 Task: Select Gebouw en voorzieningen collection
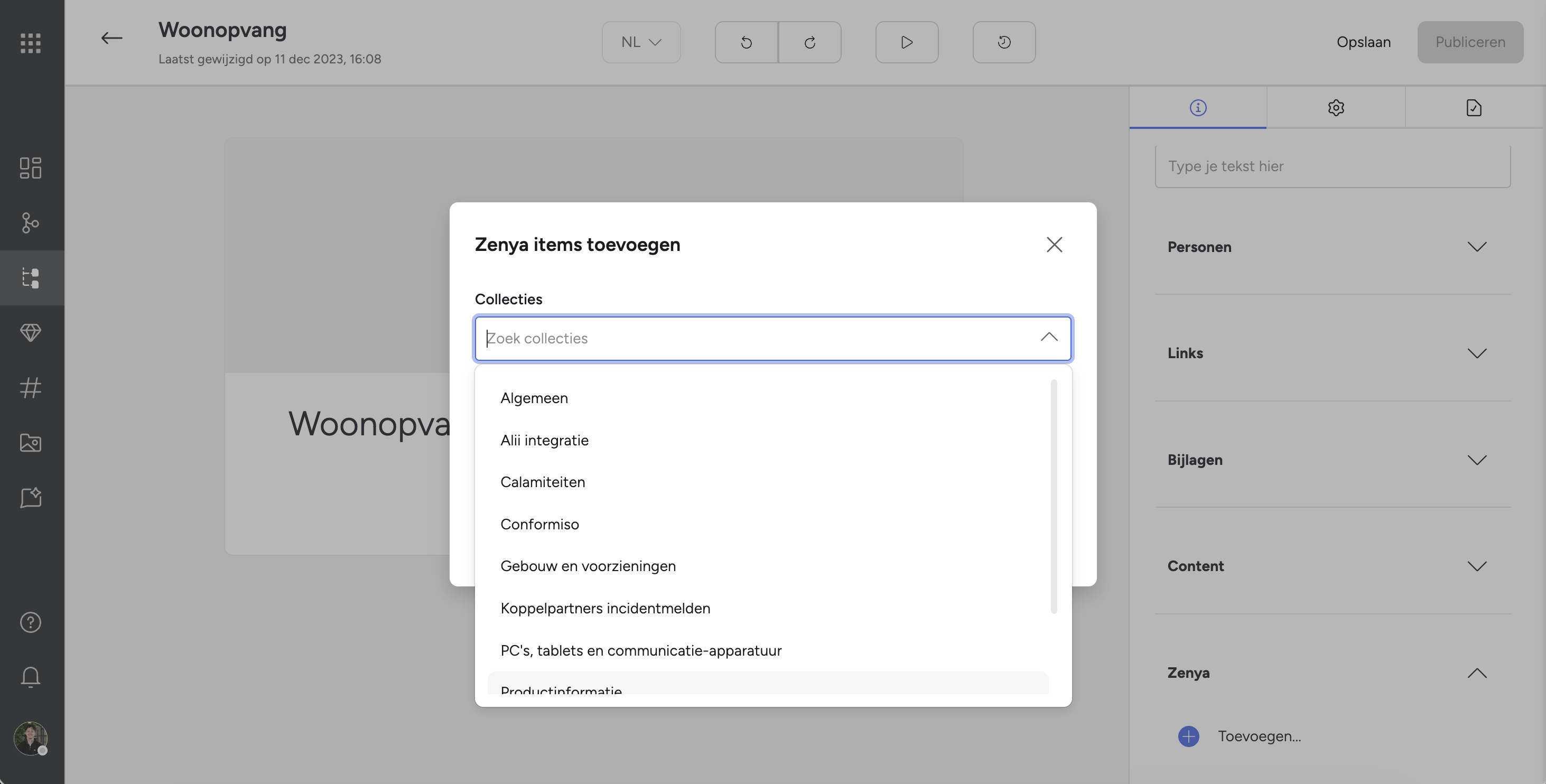768,567
